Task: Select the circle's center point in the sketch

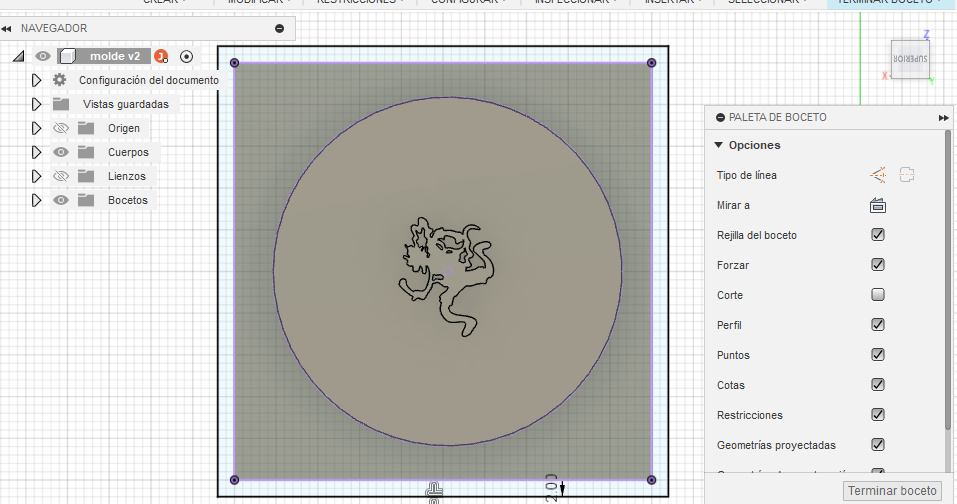Action: pos(447,272)
